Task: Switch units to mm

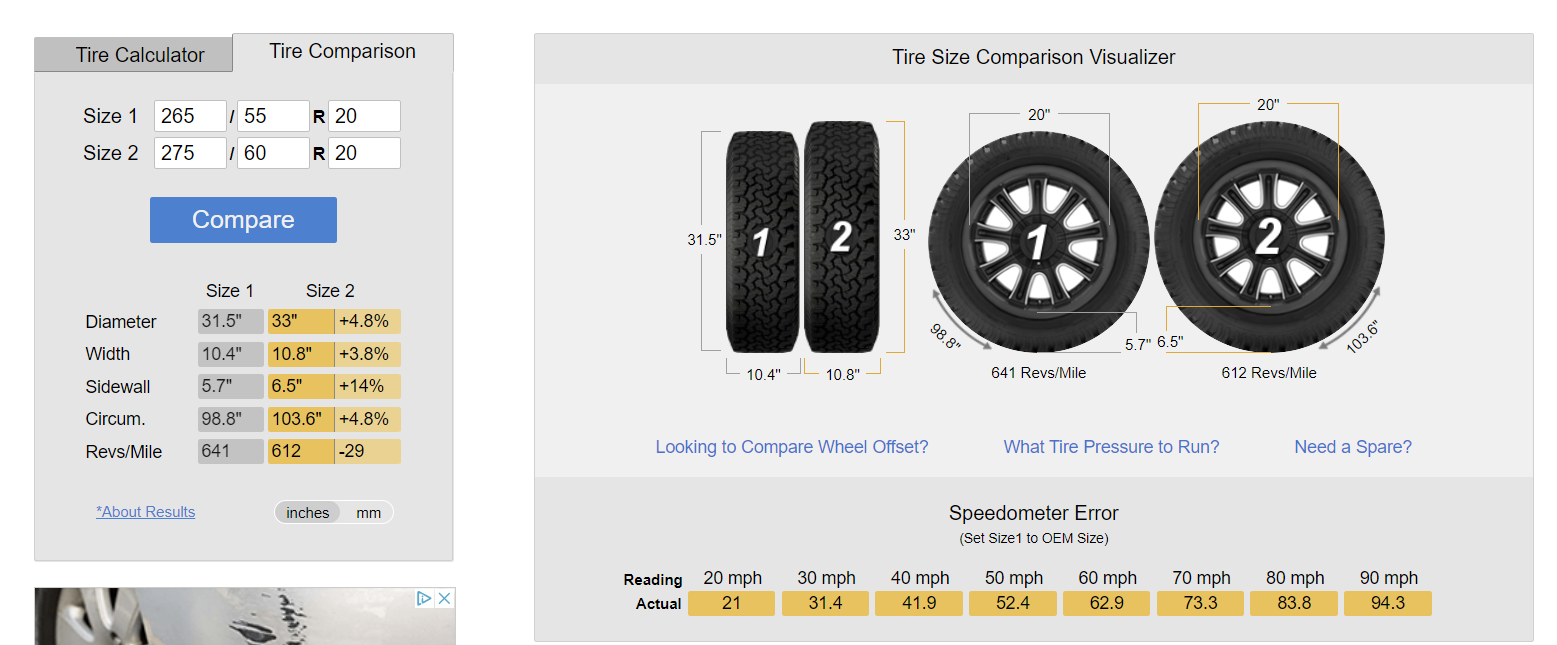Action: point(368,512)
